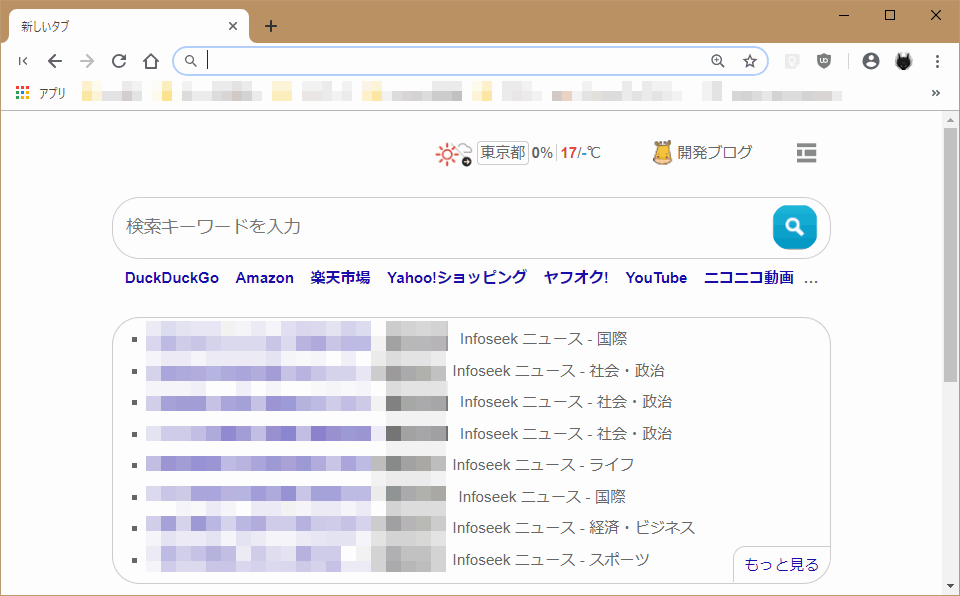Click the blue search magnifier button

click(x=794, y=227)
